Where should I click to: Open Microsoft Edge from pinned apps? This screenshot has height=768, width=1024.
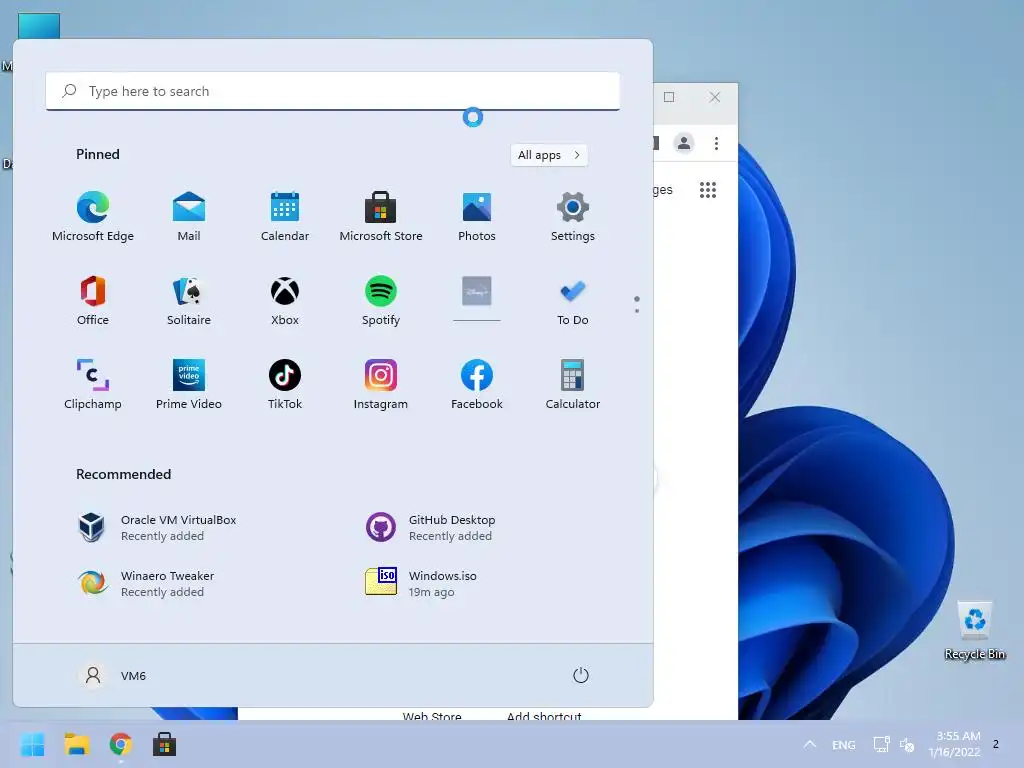[x=93, y=216]
